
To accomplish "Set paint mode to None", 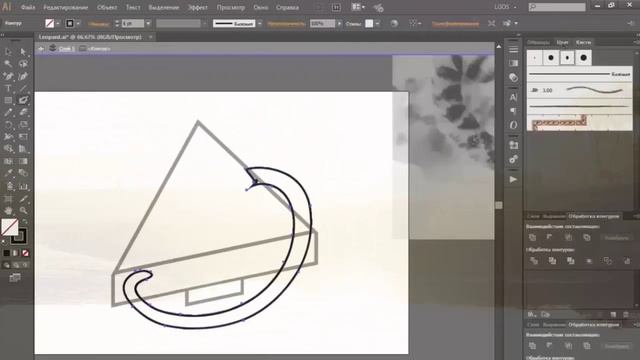I will click(x=25, y=253).
